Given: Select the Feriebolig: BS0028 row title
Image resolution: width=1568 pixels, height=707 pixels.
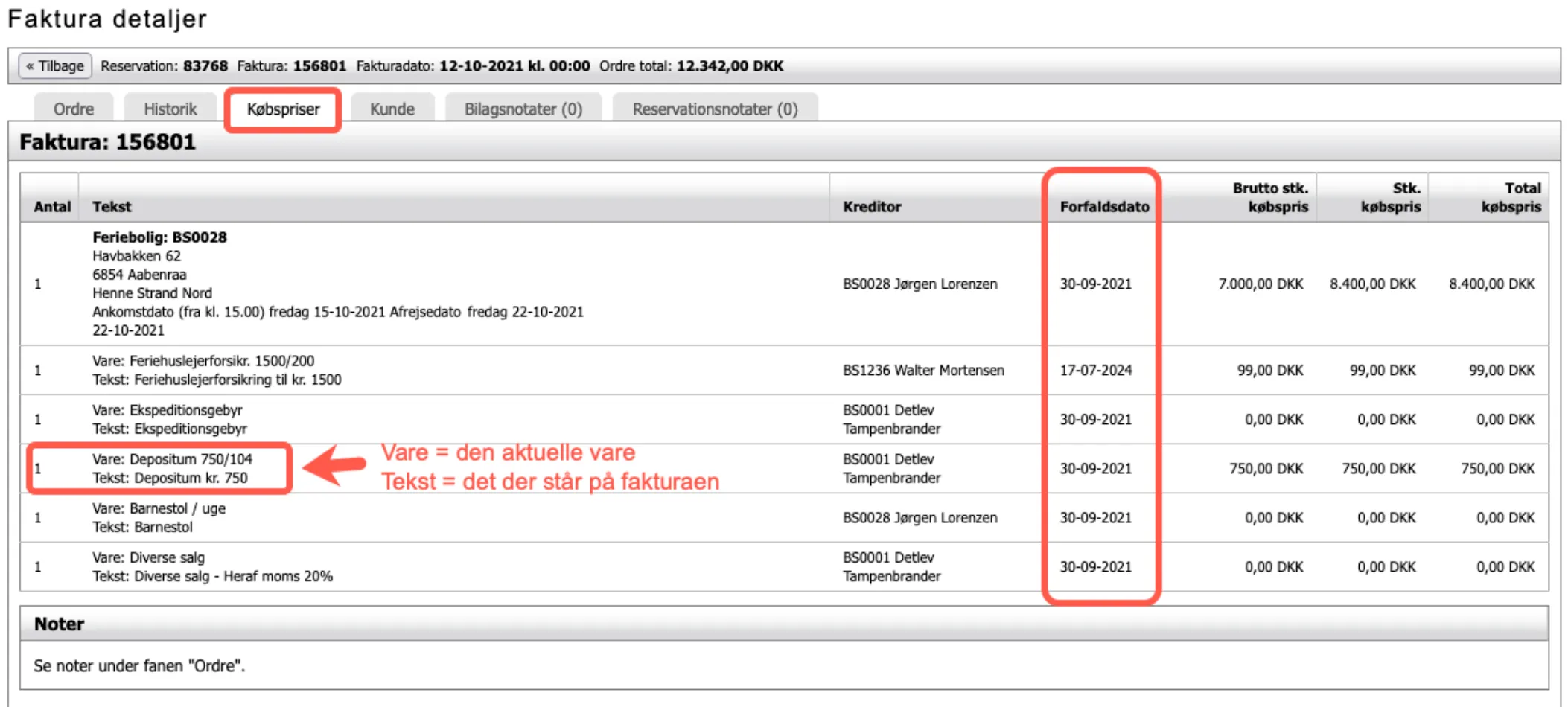Looking at the screenshot, I should point(159,237).
